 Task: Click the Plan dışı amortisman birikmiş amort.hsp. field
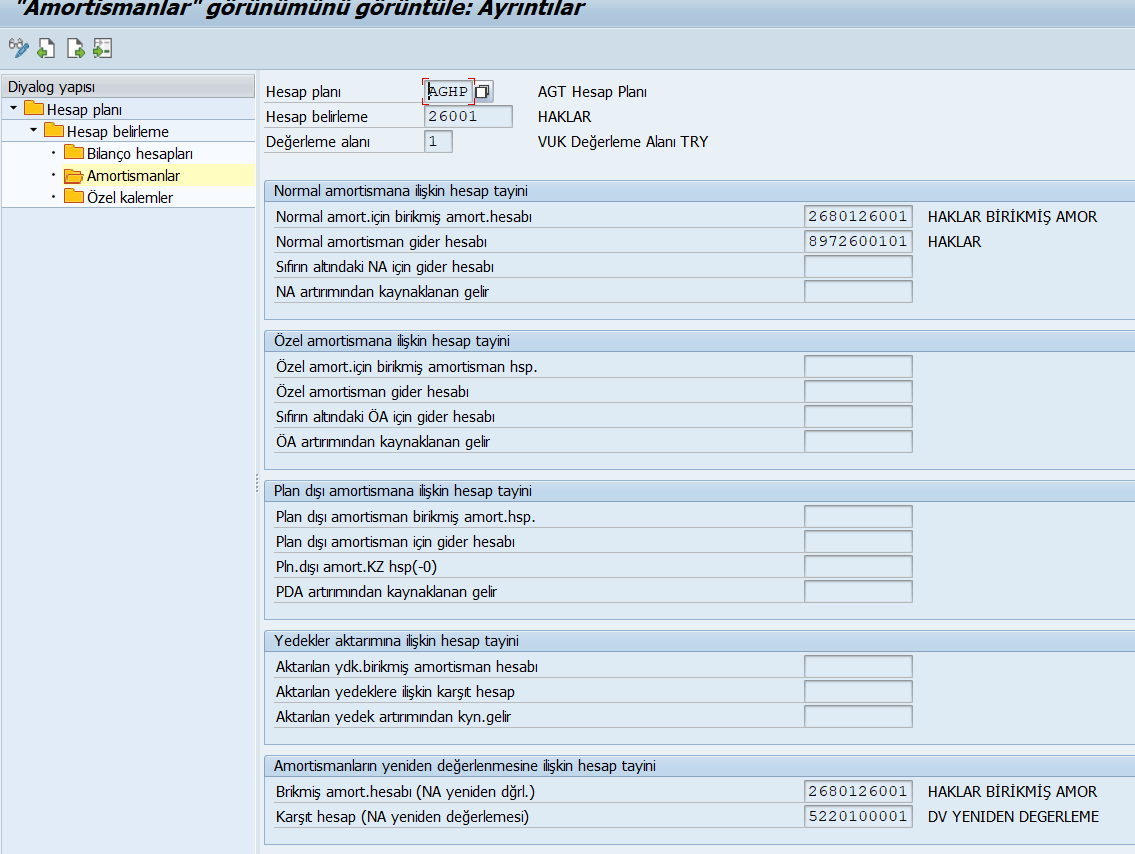[858, 516]
